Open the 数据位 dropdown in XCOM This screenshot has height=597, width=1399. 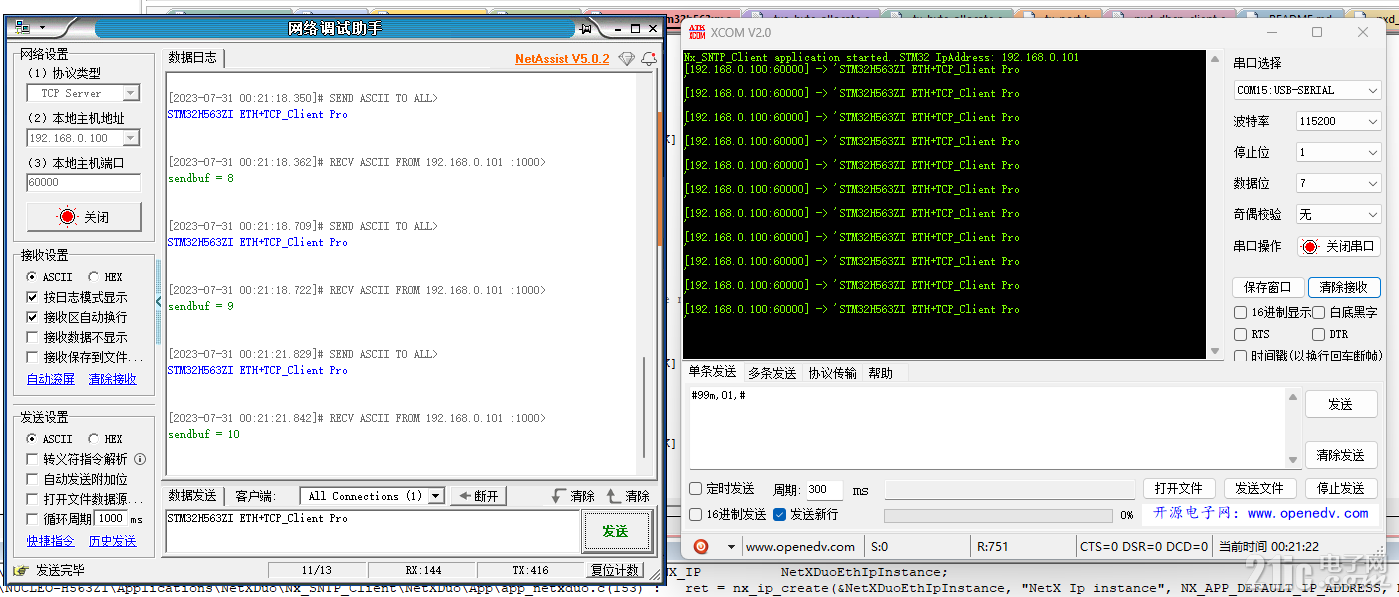1338,183
